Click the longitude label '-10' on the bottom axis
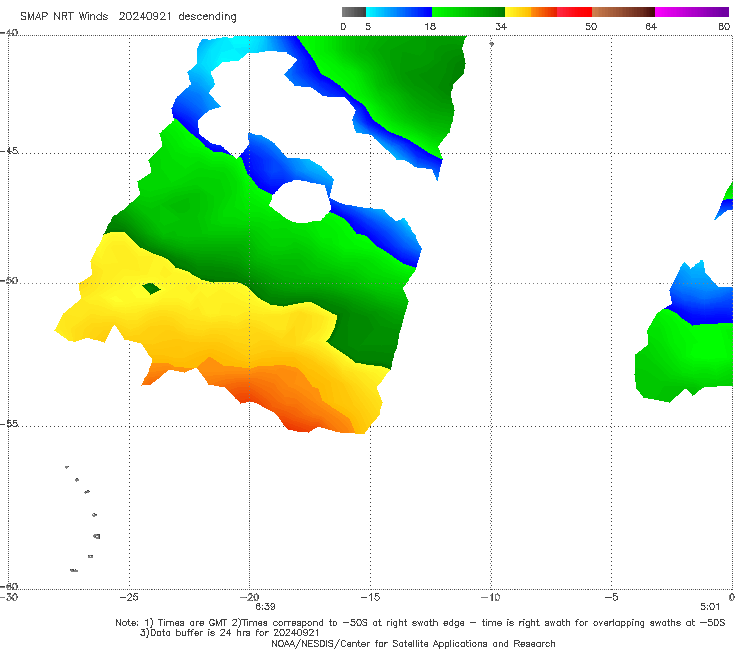The height and width of the screenshot is (650, 740). (x=490, y=597)
